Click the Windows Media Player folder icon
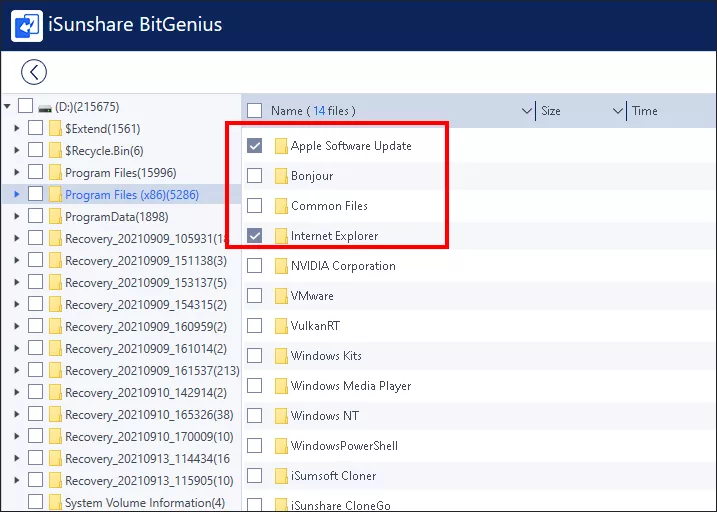Screen dimensions: 717x512 281,386
